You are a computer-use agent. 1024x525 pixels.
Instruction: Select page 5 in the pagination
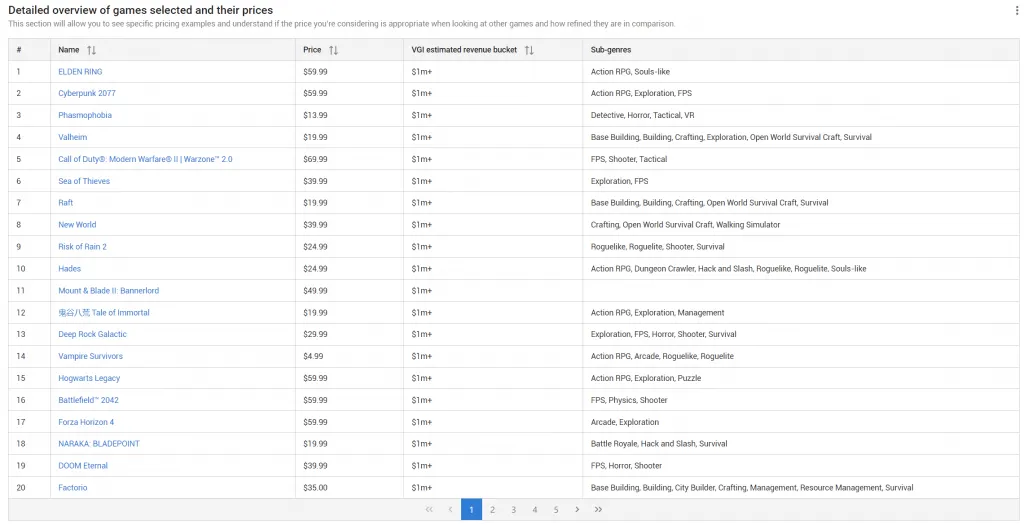[556, 509]
